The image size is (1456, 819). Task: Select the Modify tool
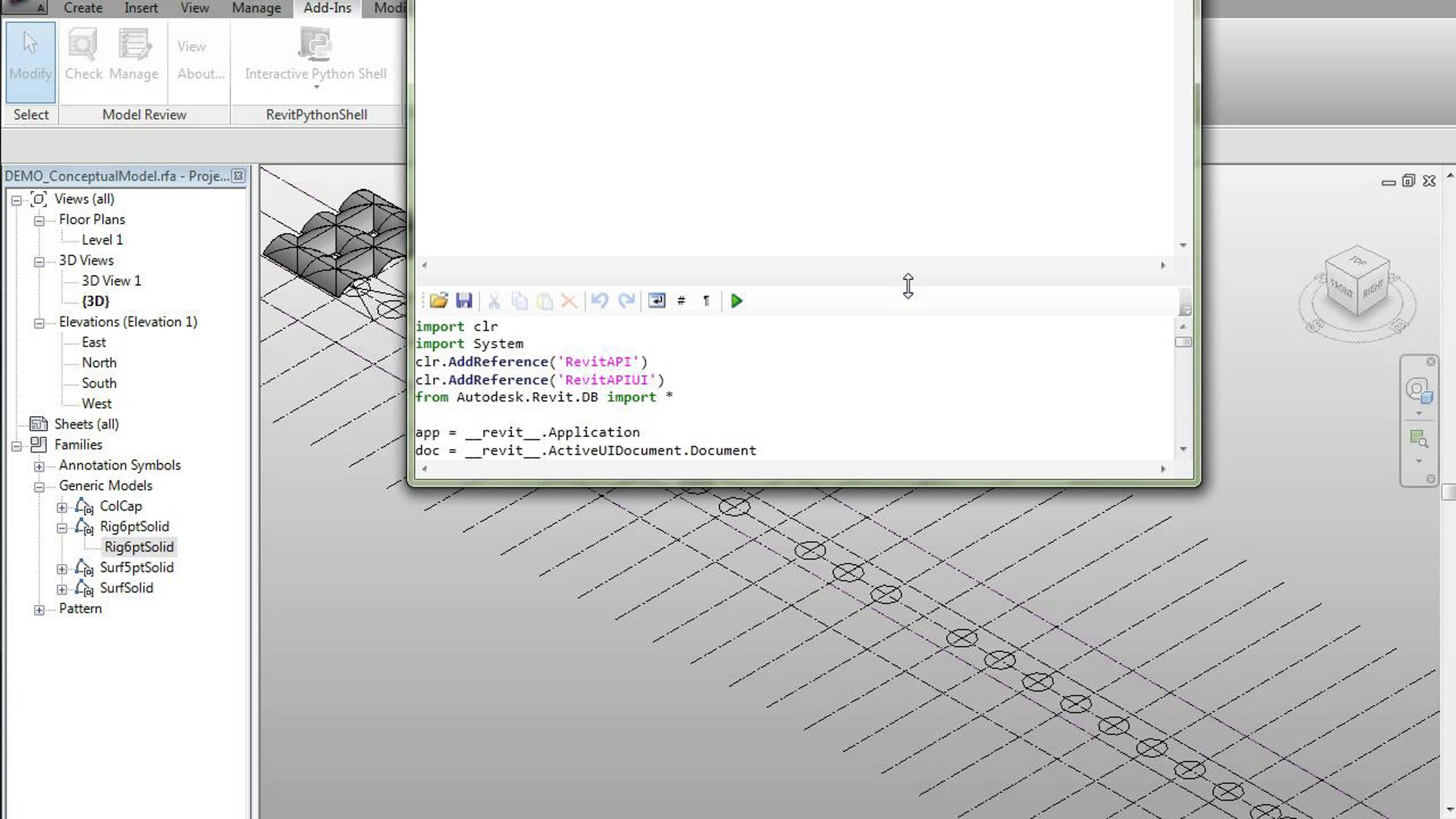click(x=30, y=62)
